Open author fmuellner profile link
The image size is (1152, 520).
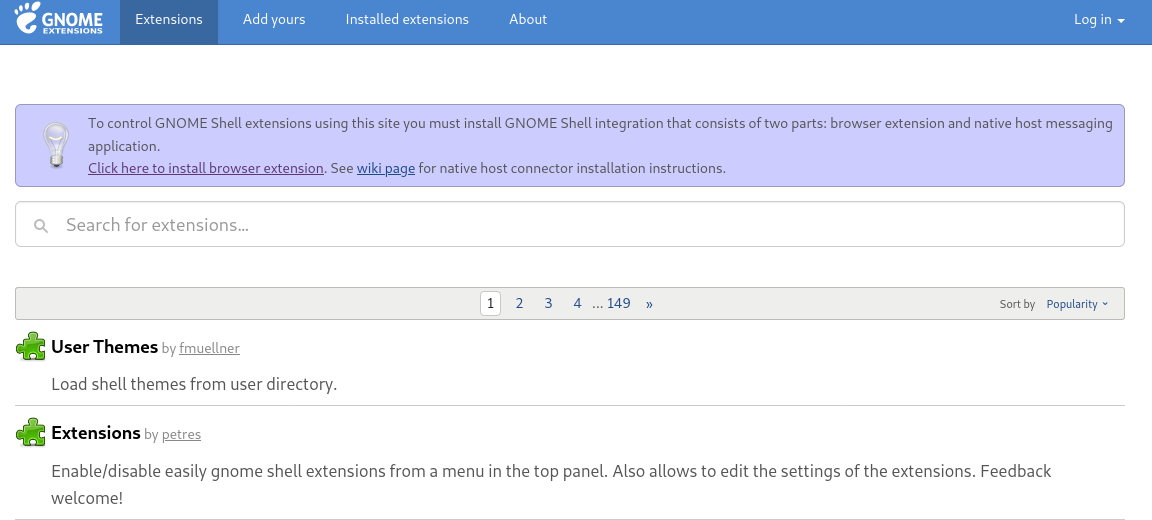(x=209, y=348)
